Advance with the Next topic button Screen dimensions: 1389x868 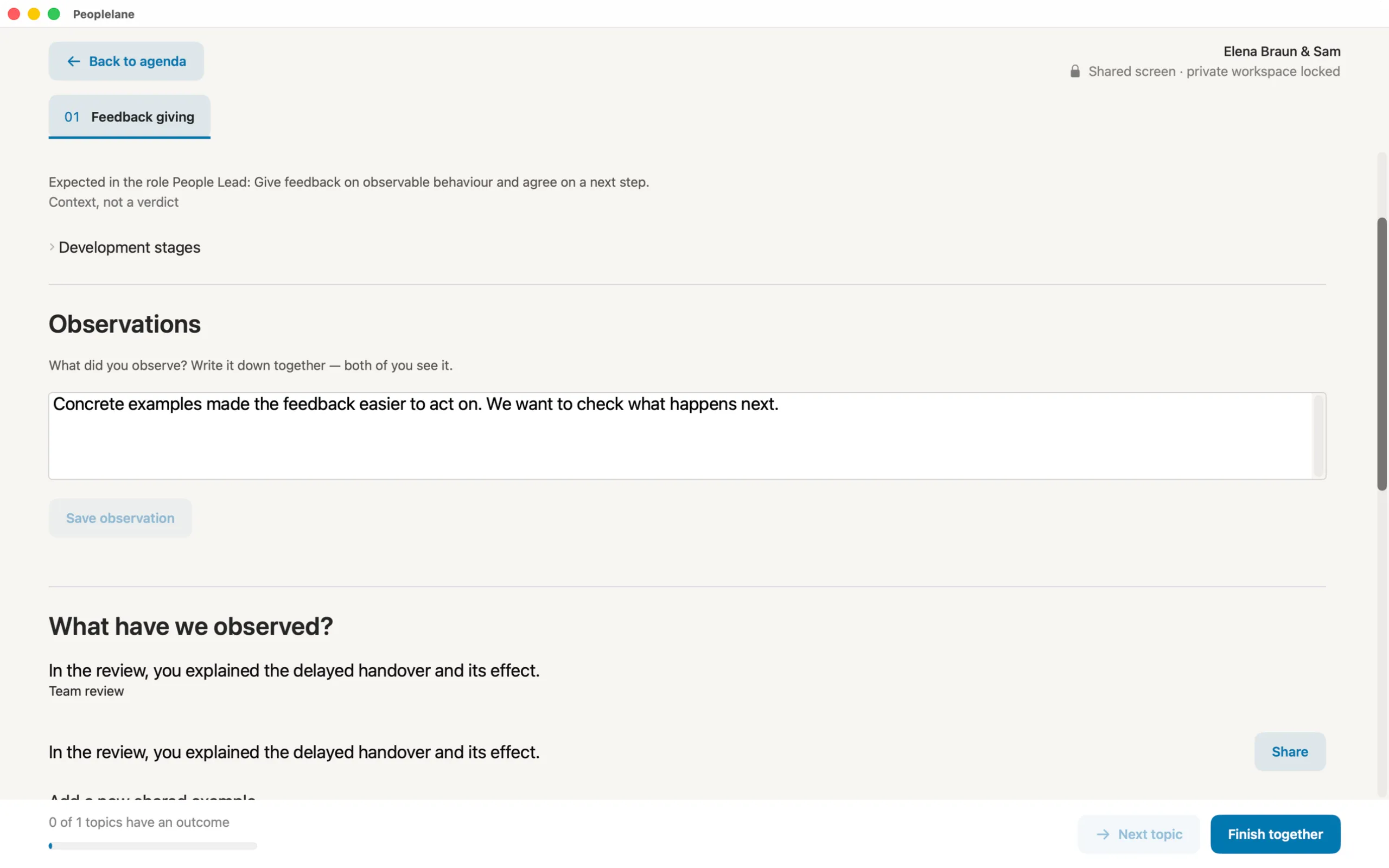pos(1139,834)
